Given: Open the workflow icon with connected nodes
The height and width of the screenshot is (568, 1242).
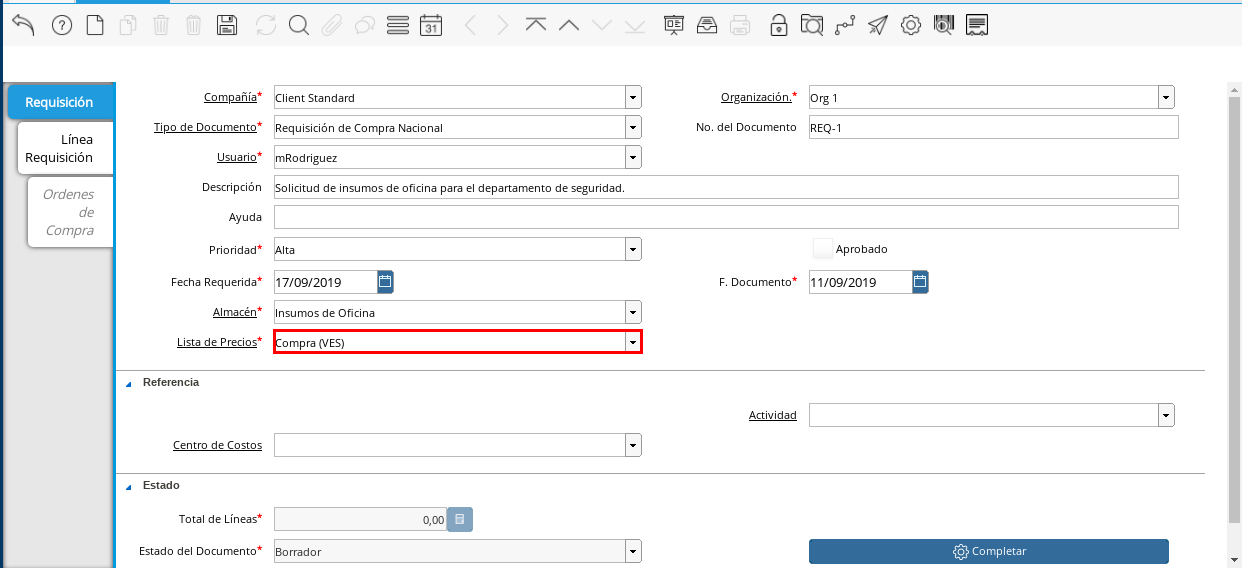Looking at the screenshot, I should click(845, 26).
